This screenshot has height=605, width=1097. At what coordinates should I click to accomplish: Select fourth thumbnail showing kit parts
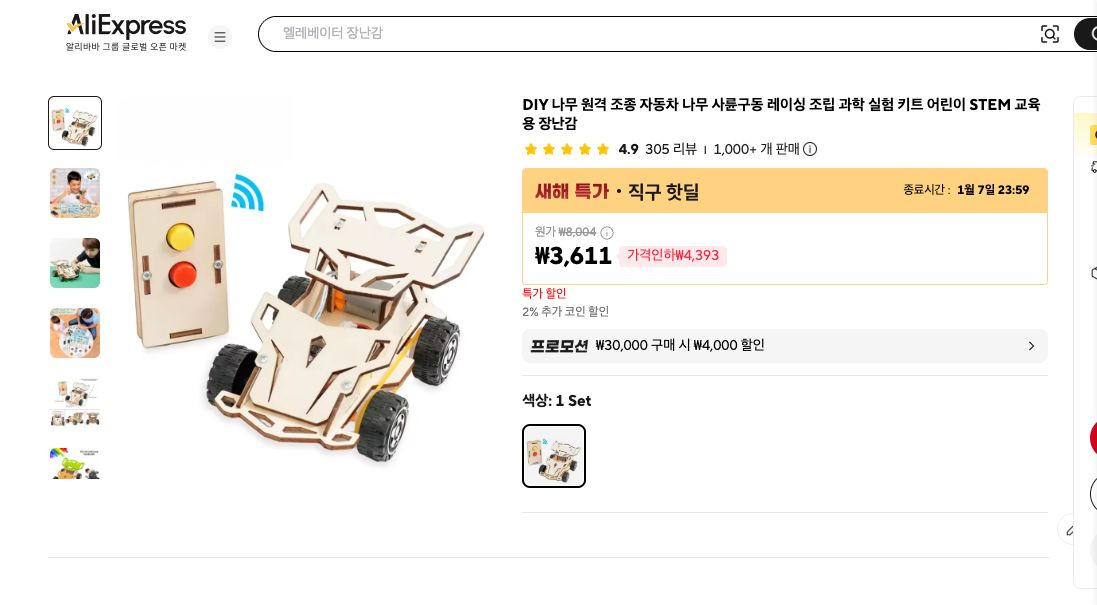point(75,333)
